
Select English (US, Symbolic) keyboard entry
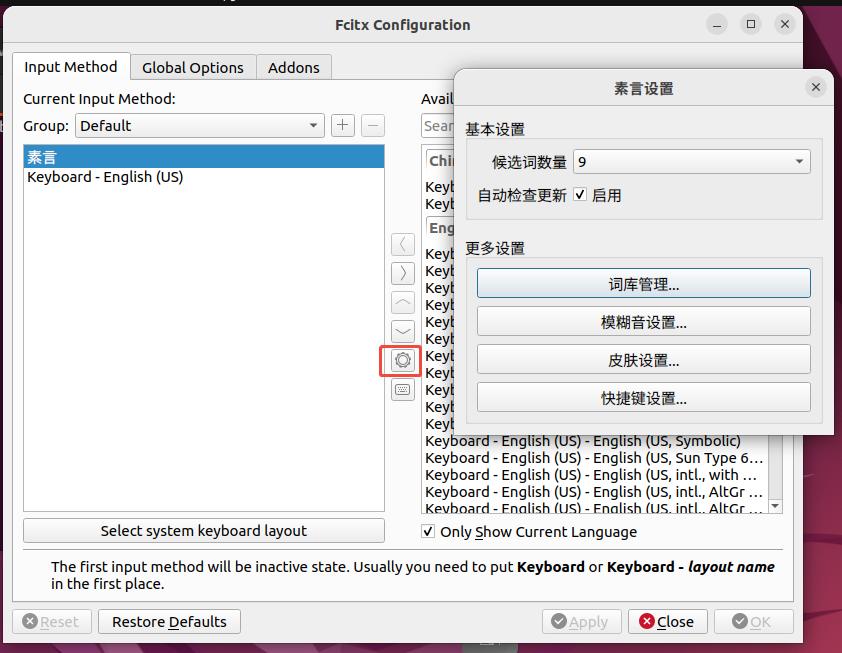click(x=596, y=441)
